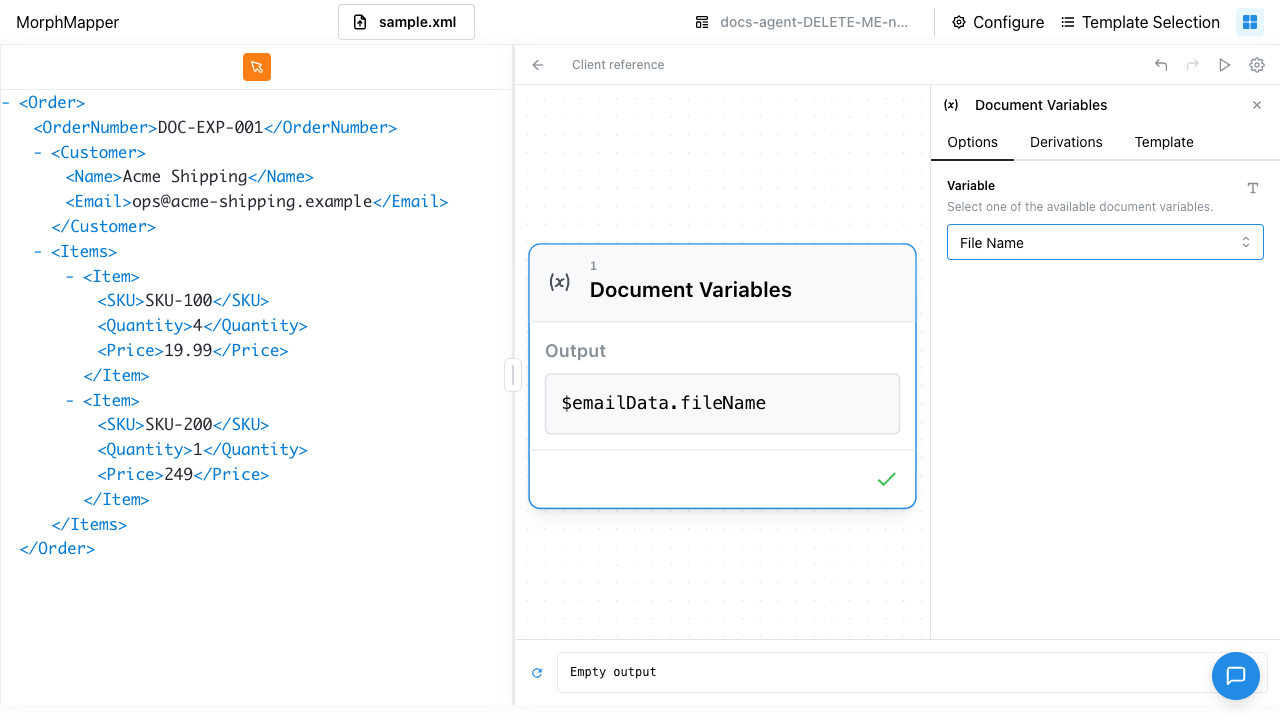Collapse the Items XML element

coord(38,252)
